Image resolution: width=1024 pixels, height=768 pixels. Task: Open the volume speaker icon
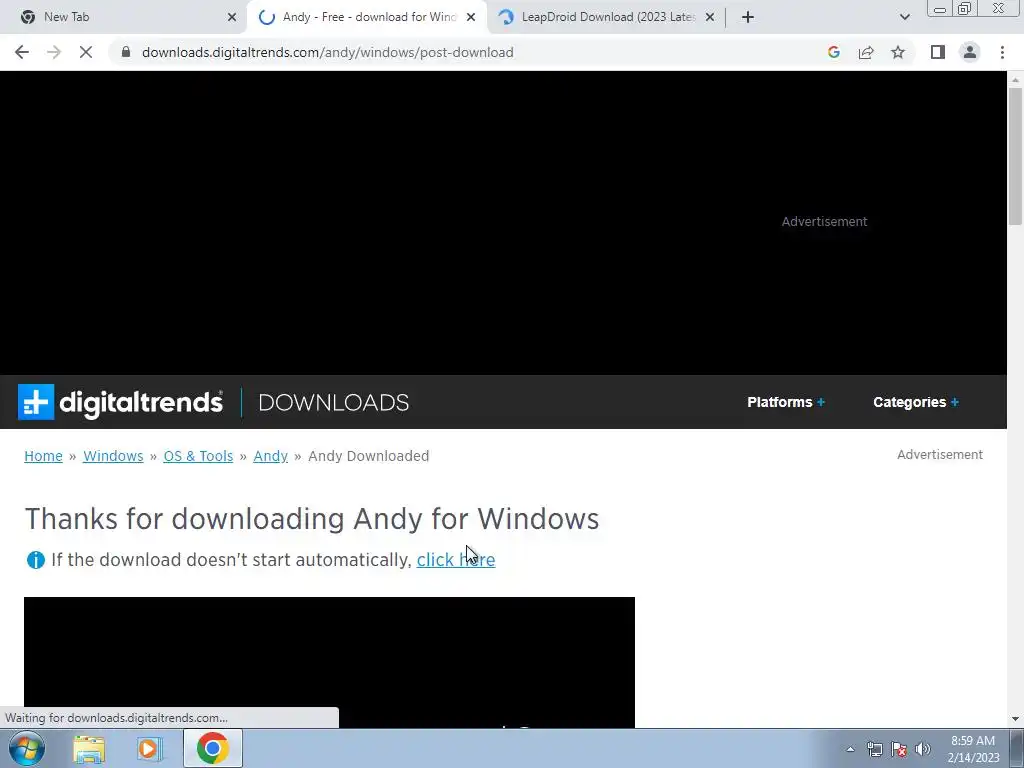point(923,749)
